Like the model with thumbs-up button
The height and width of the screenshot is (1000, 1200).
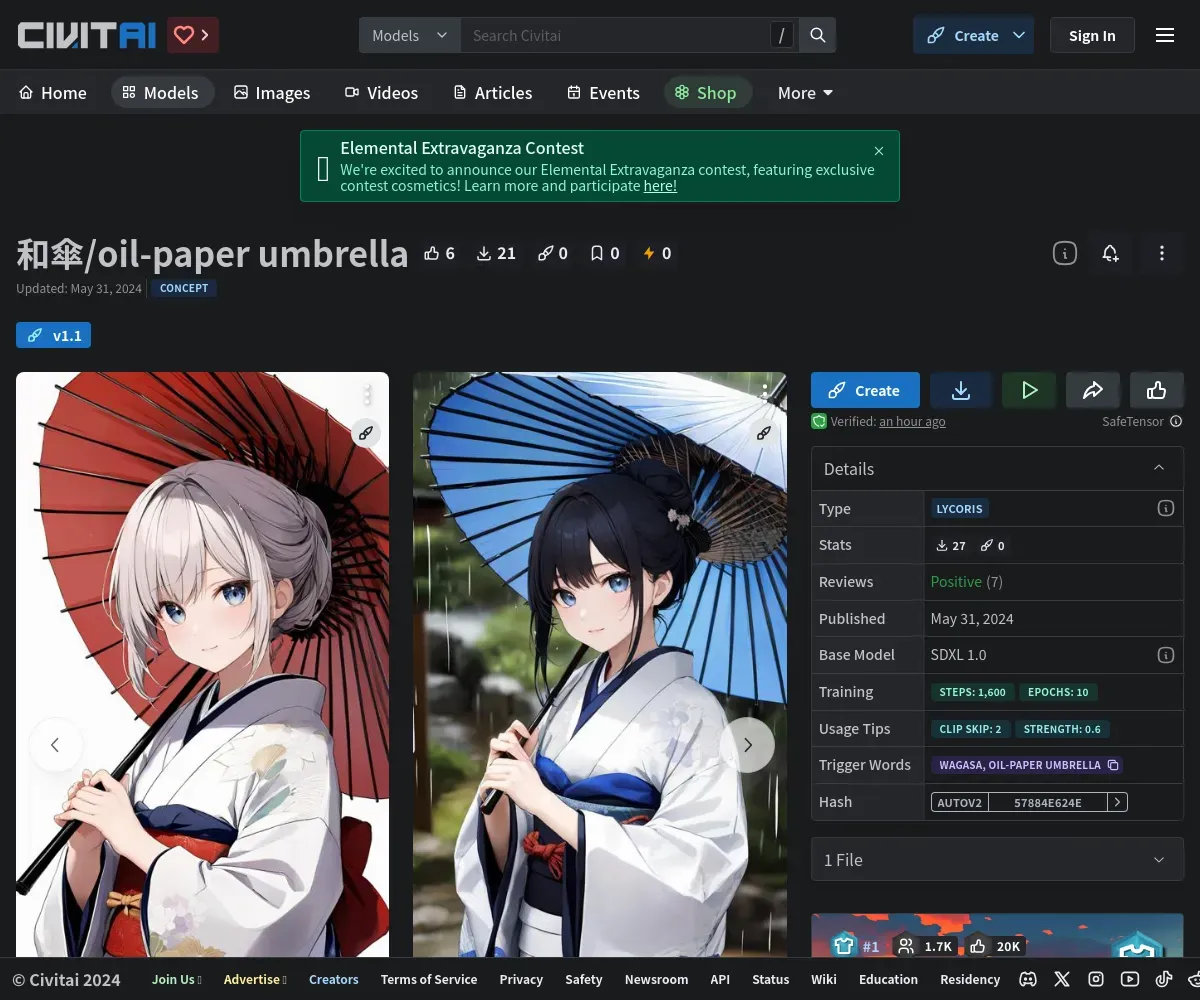(1157, 391)
